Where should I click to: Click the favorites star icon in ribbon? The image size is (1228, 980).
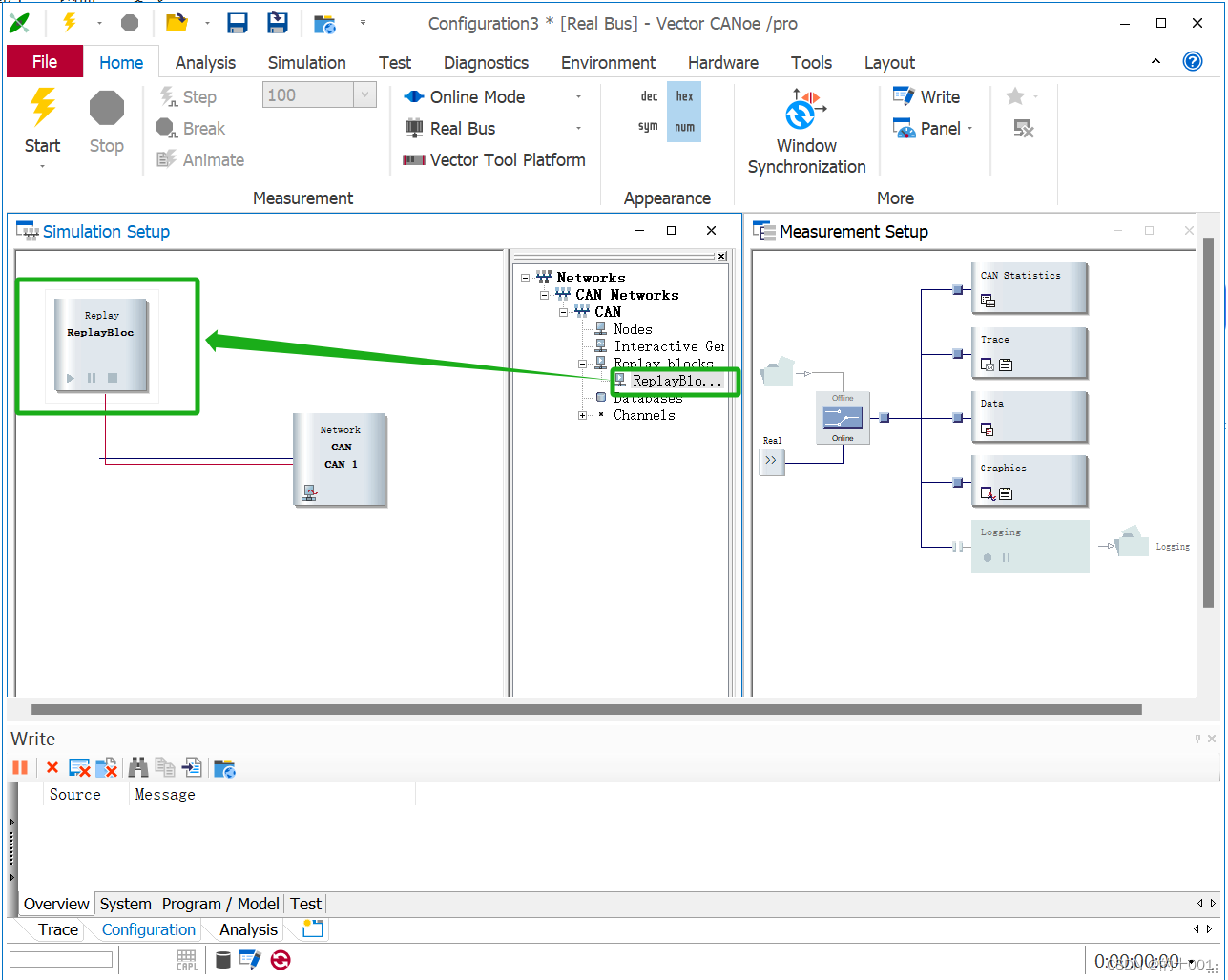pos(1015,96)
